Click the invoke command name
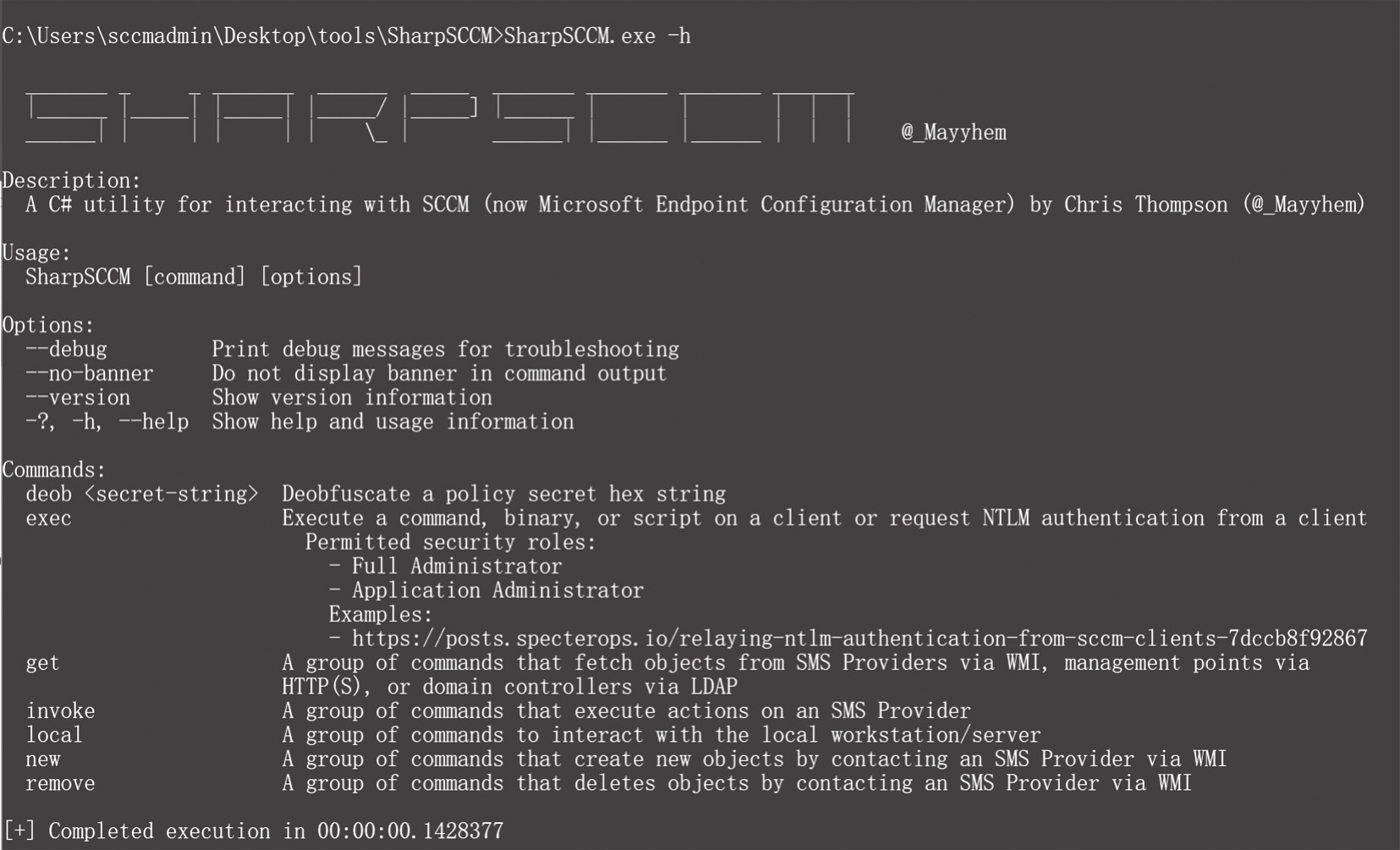The width and height of the screenshot is (1400, 850). tap(60, 710)
